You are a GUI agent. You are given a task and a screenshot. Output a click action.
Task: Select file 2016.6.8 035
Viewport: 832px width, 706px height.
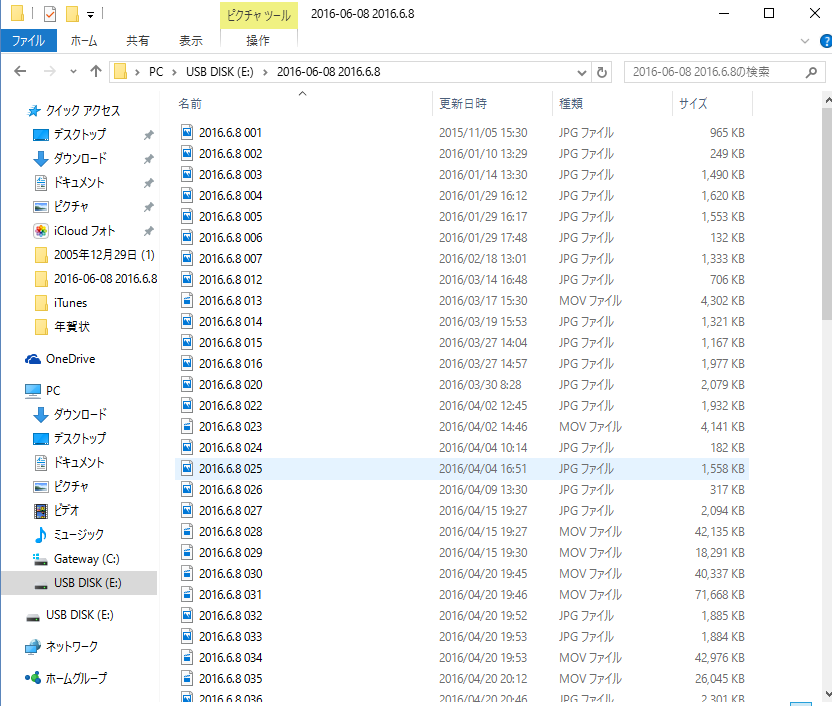tap(230, 678)
